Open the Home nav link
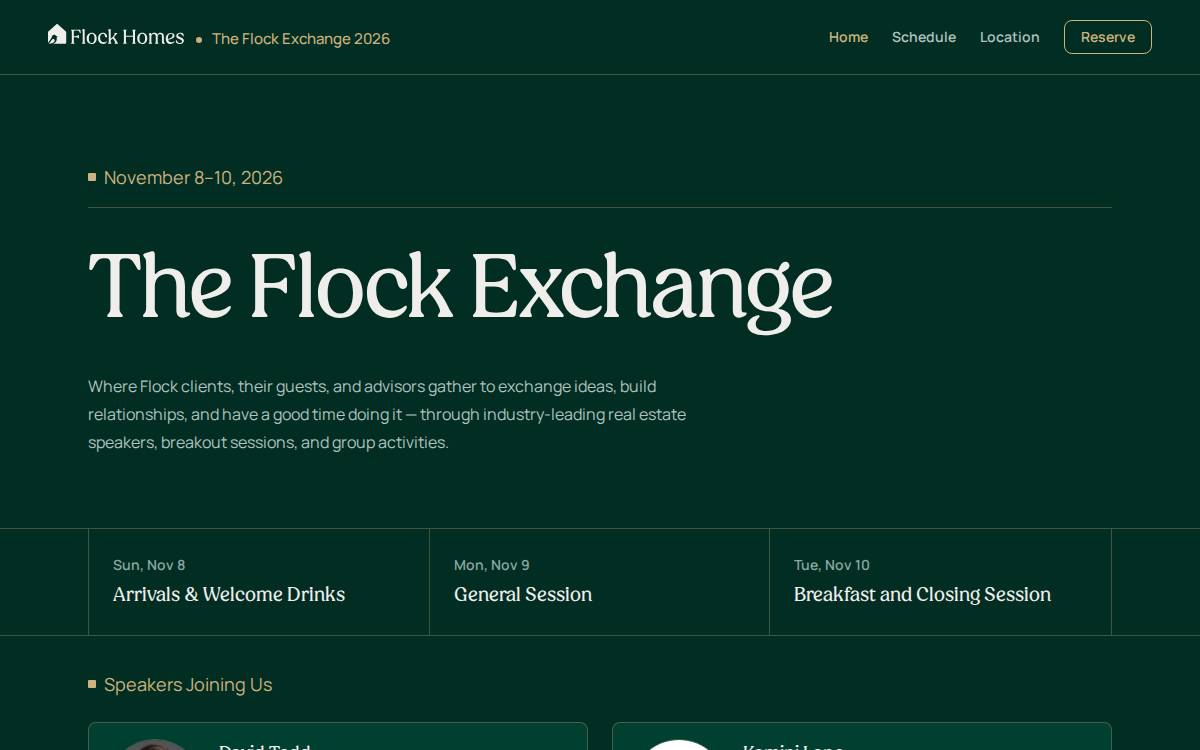 click(848, 37)
